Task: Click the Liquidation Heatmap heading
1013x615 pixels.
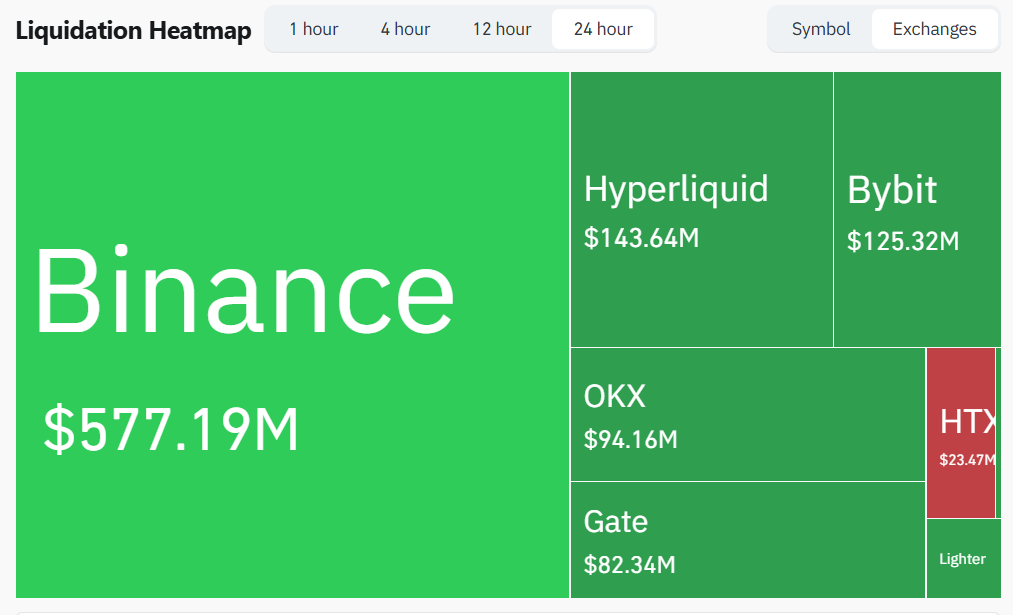Action: pos(134,30)
